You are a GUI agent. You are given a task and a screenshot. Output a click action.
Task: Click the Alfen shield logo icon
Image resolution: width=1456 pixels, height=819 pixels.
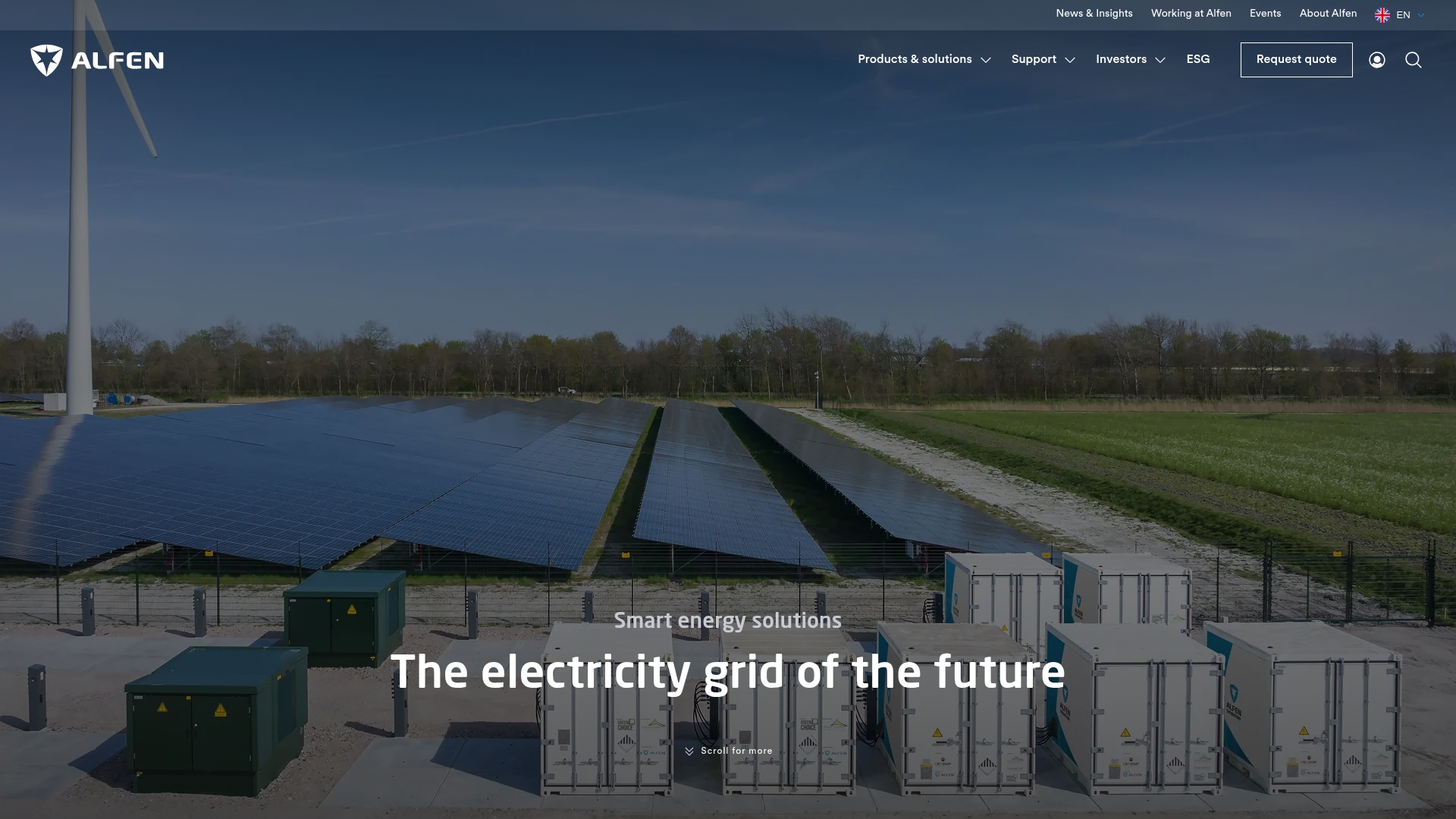(x=46, y=60)
